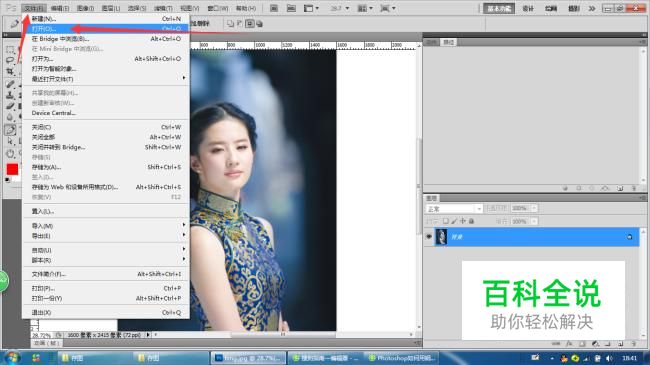Hide the 背景 layer eye icon
This screenshot has height=365, width=650.
click(x=429, y=237)
